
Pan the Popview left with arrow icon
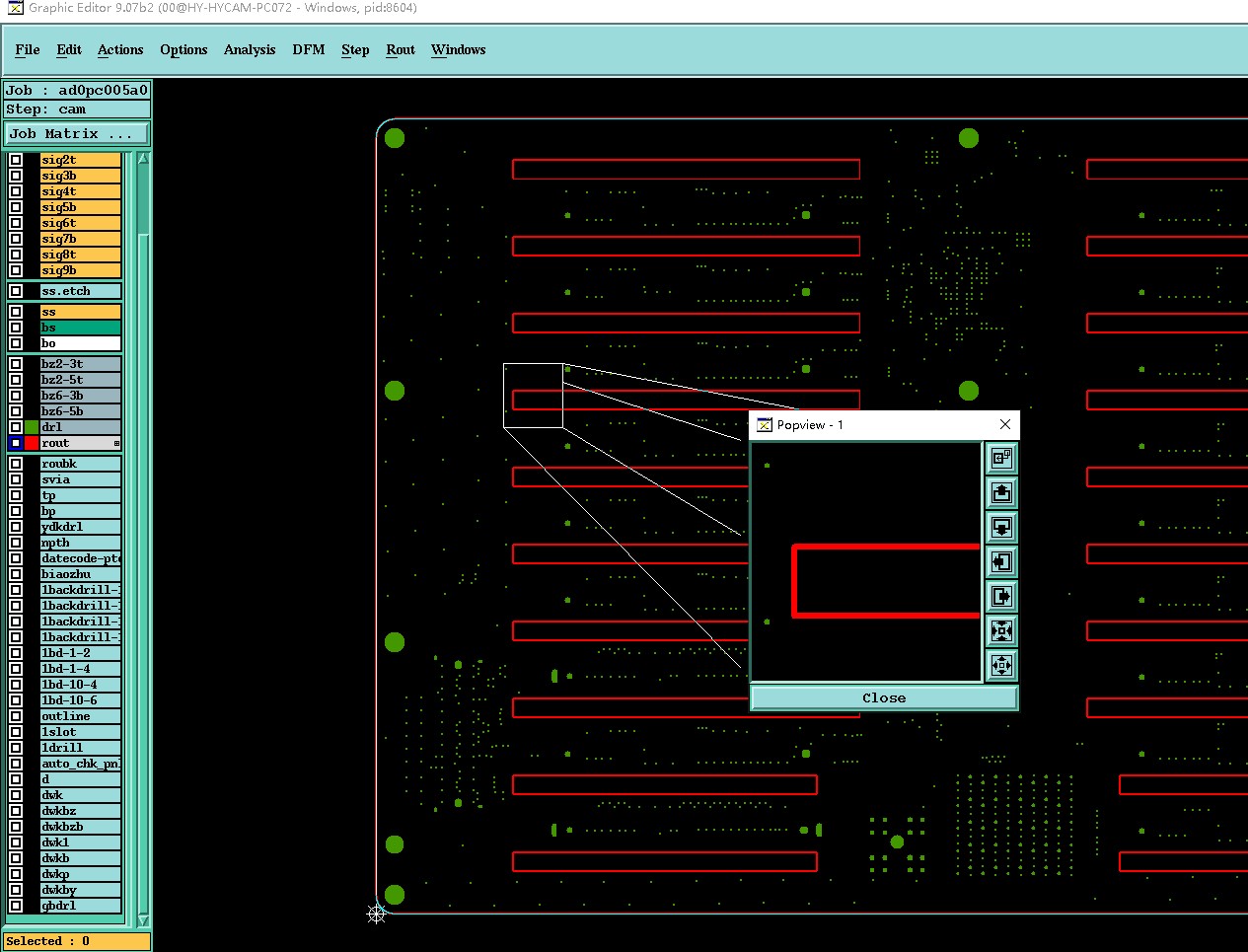point(1001,562)
